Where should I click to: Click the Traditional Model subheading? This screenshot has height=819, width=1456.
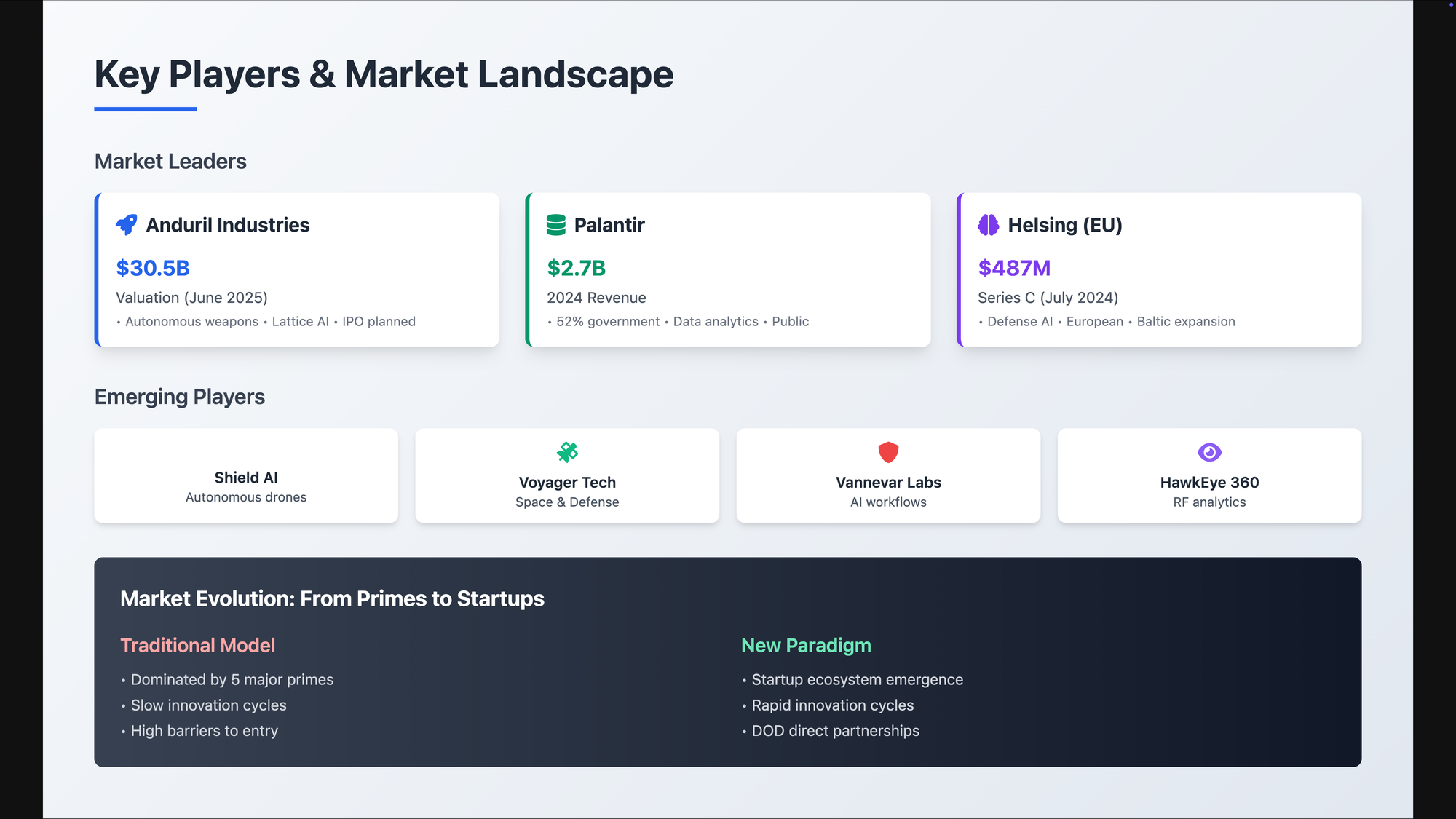click(197, 645)
